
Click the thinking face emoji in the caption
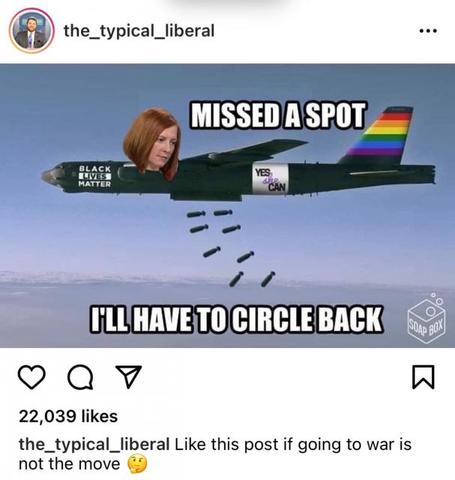138,464
